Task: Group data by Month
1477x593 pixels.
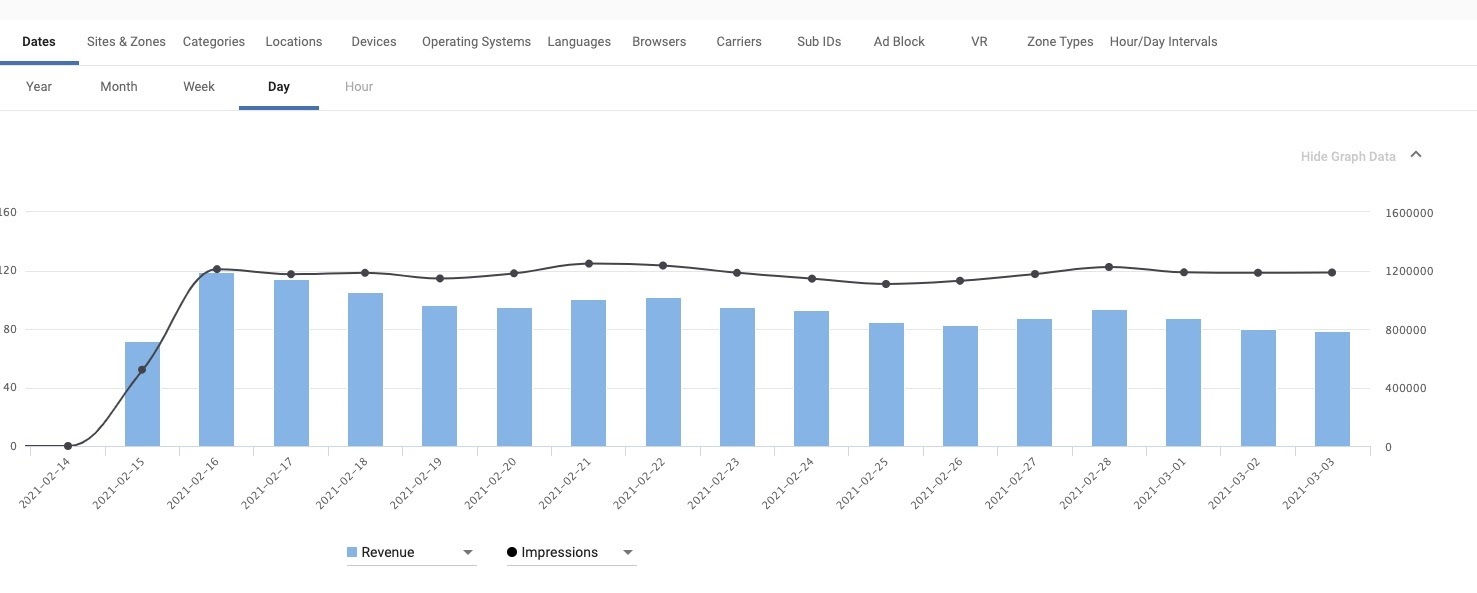Action: click(x=118, y=87)
